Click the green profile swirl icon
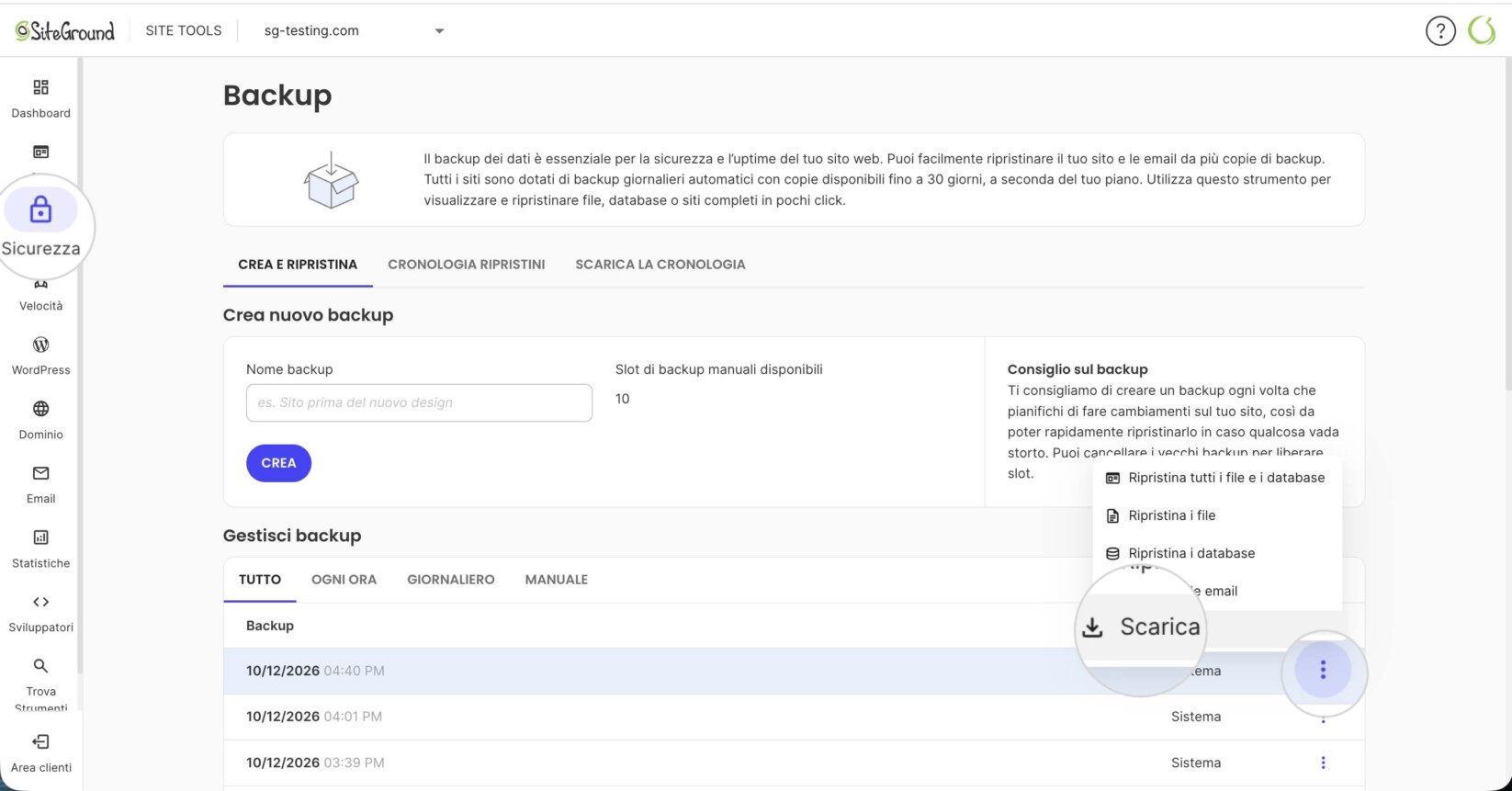The image size is (1512, 791). [x=1482, y=30]
